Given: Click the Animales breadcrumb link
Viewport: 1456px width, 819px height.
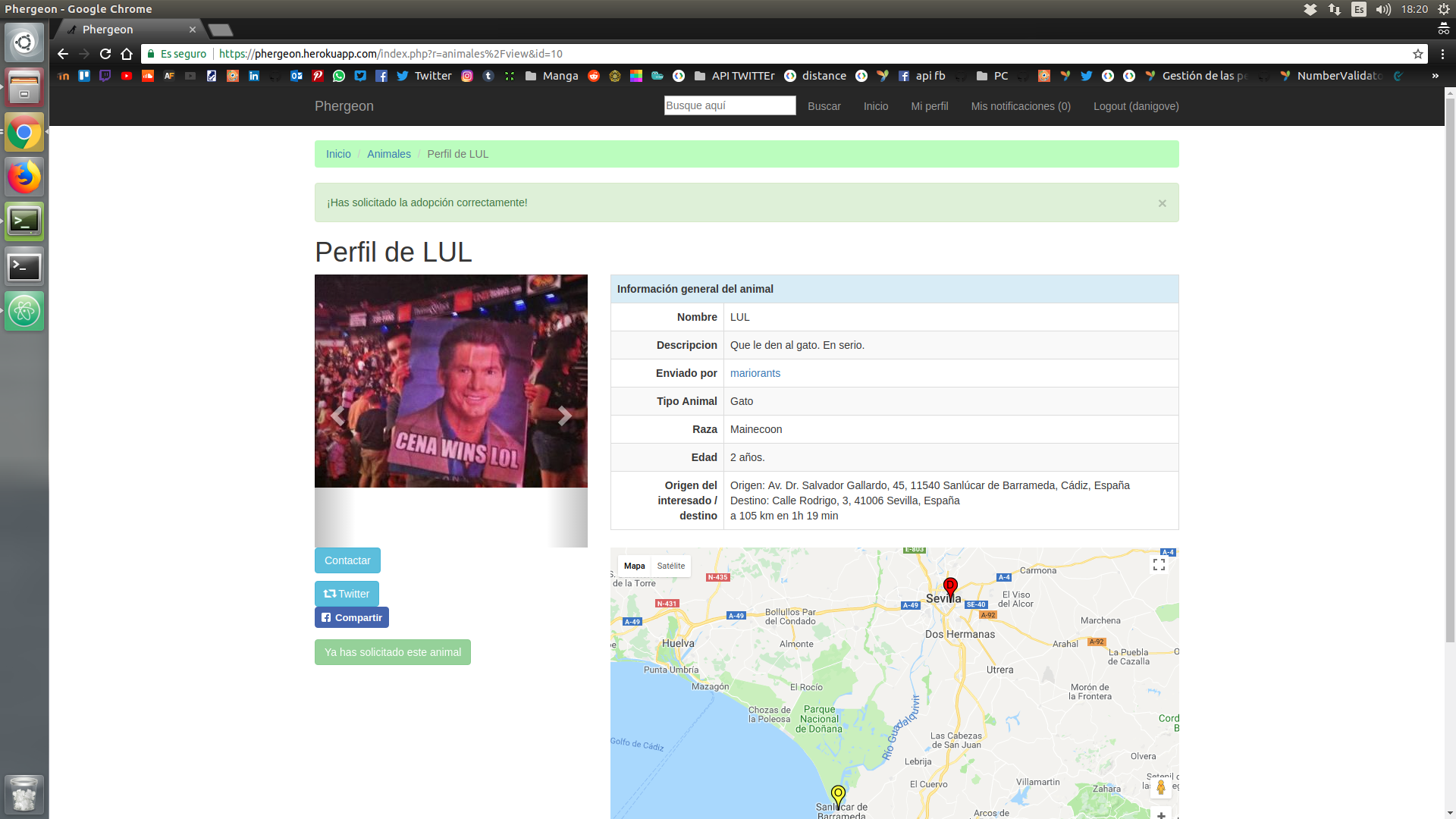Looking at the screenshot, I should tap(388, 154).
